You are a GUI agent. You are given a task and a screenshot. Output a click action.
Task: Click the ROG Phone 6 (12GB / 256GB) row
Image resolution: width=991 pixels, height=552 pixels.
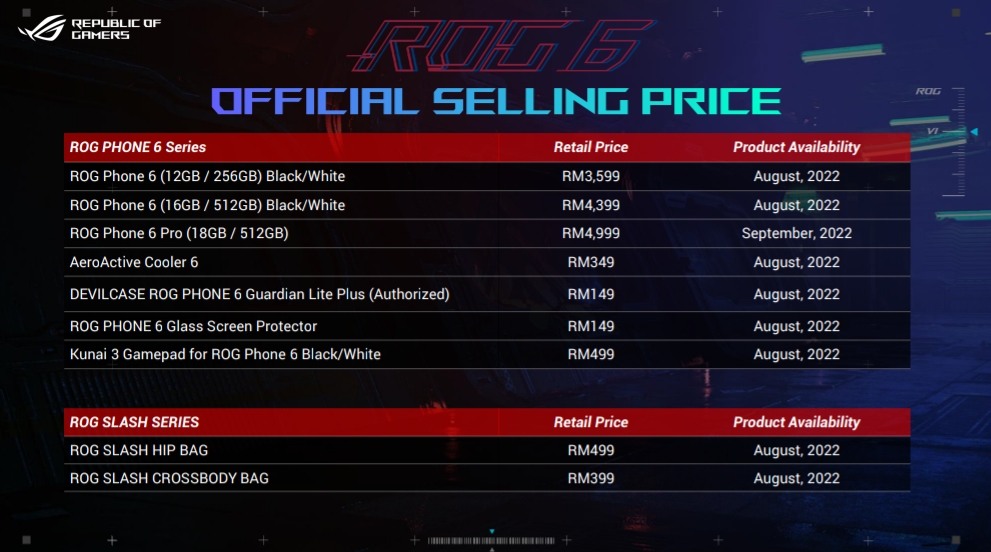(x=487, y=176)
